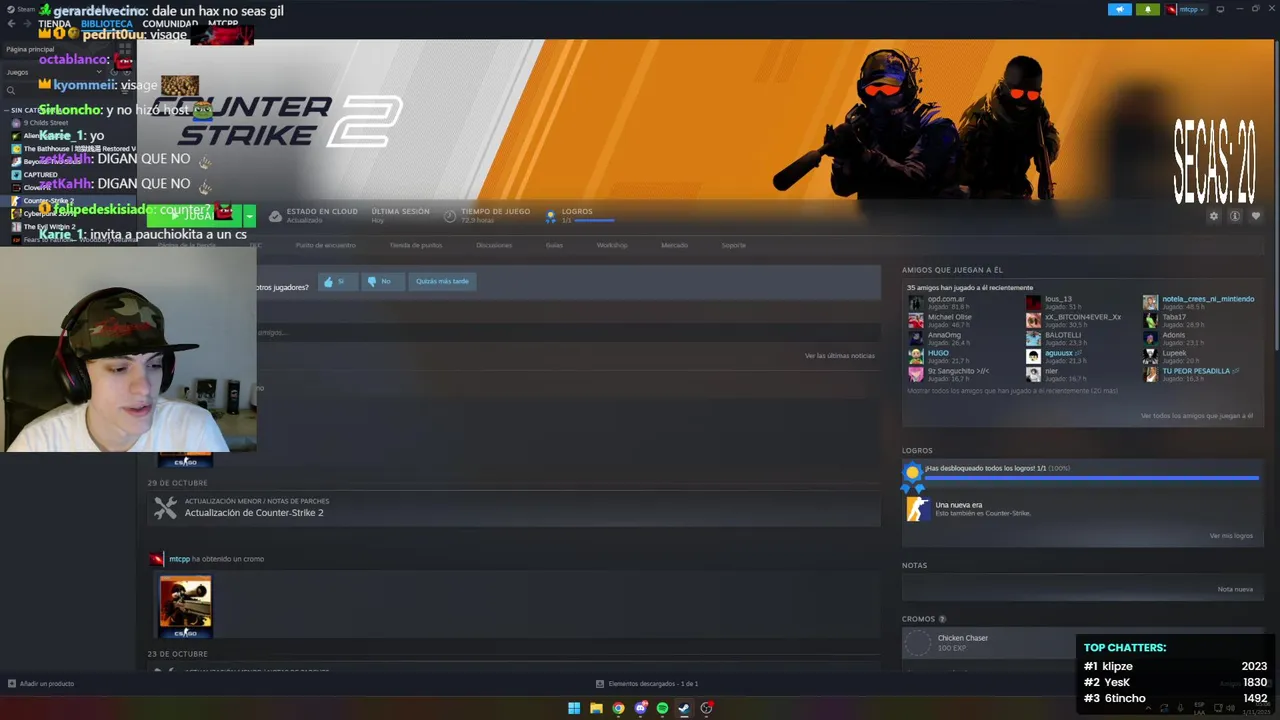
Task: Open Ver las últimas noticias link
Action: pos(840,356)
